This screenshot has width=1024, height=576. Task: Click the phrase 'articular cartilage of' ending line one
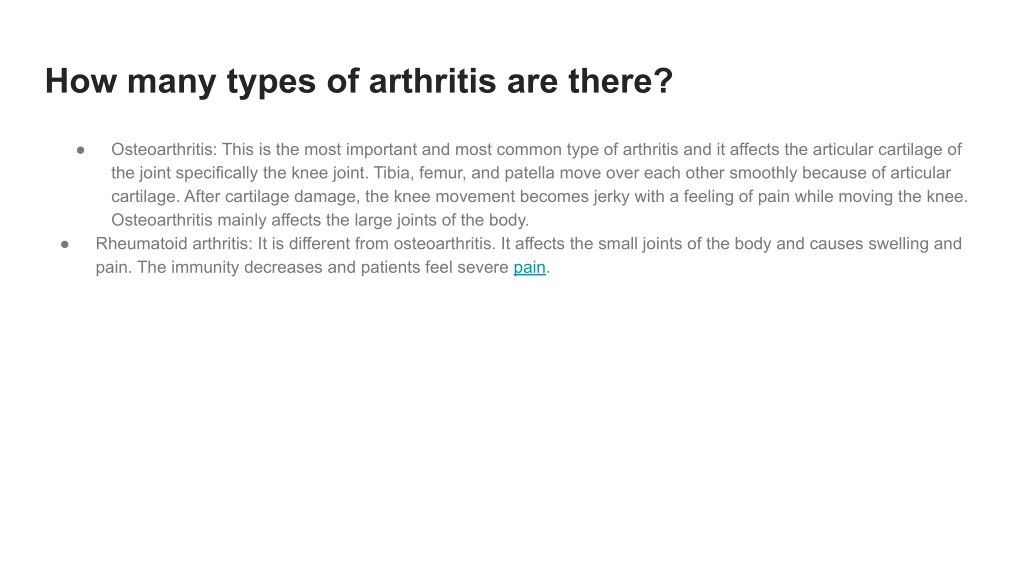(x=887, y=150)
